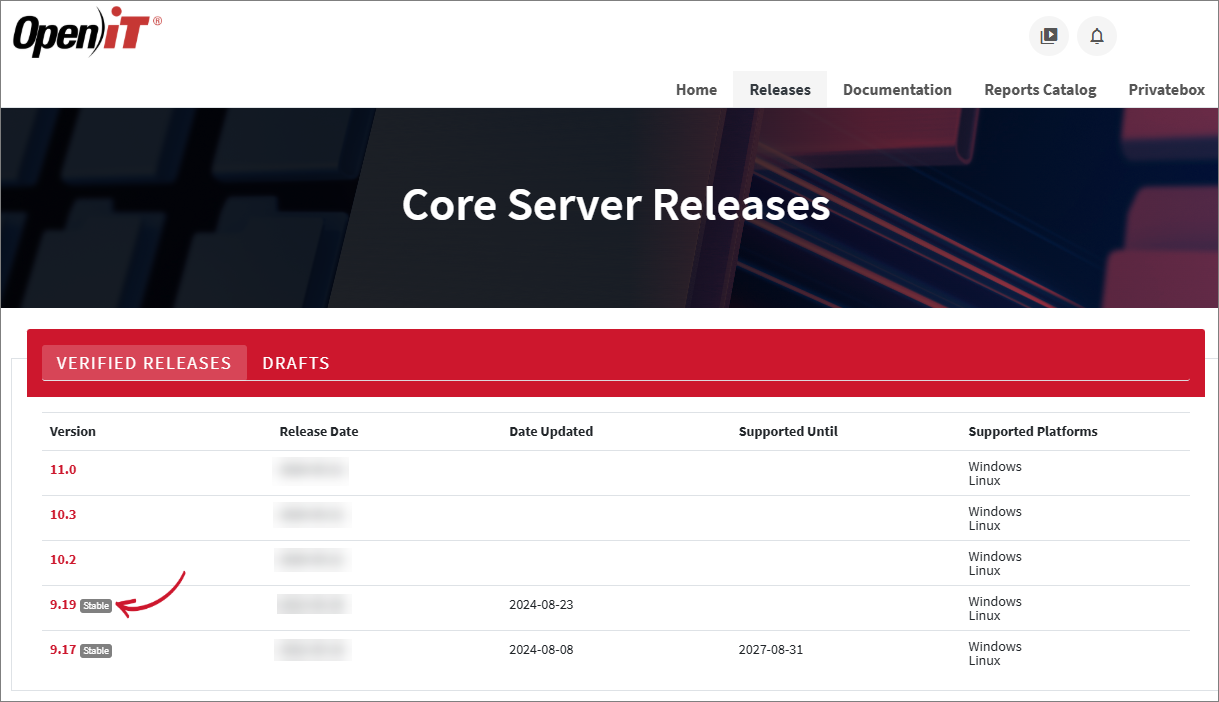
Task: Open version 10.3 release
Action: click(63, 514)
